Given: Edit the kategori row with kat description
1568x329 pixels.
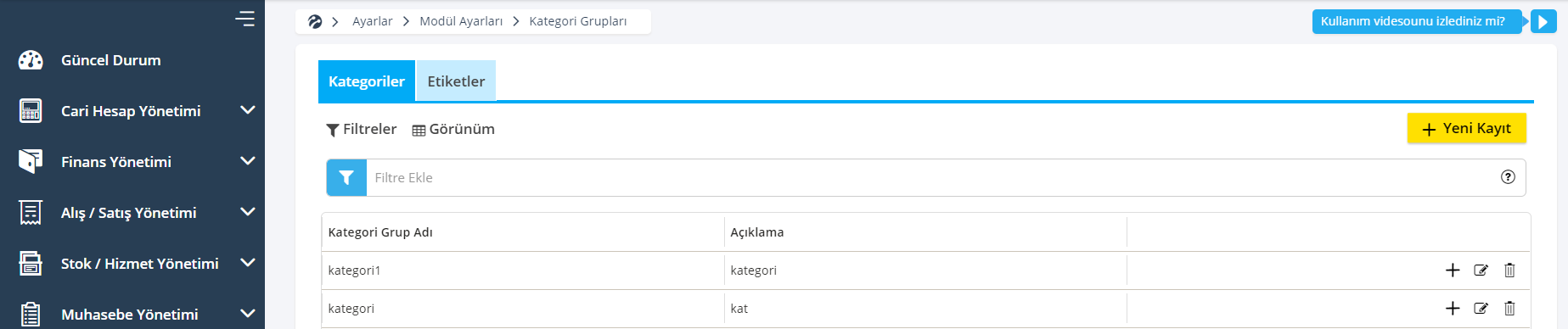Looking at the screenshot, I should 1481,309.
